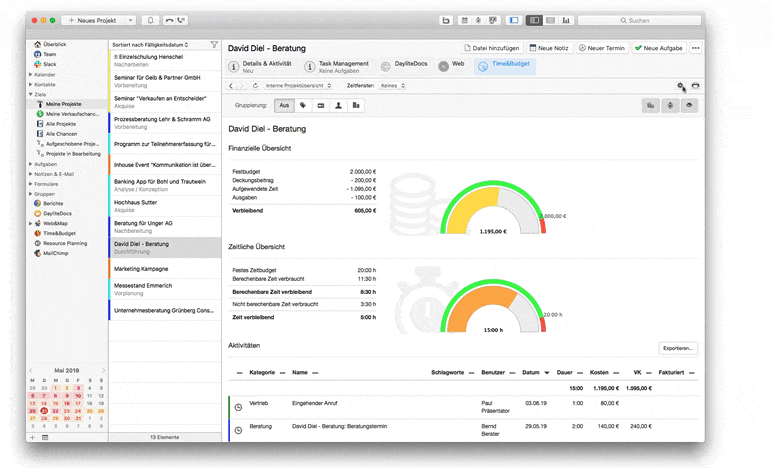
Task: Click the Neues Projekt button
Action: 93,20
